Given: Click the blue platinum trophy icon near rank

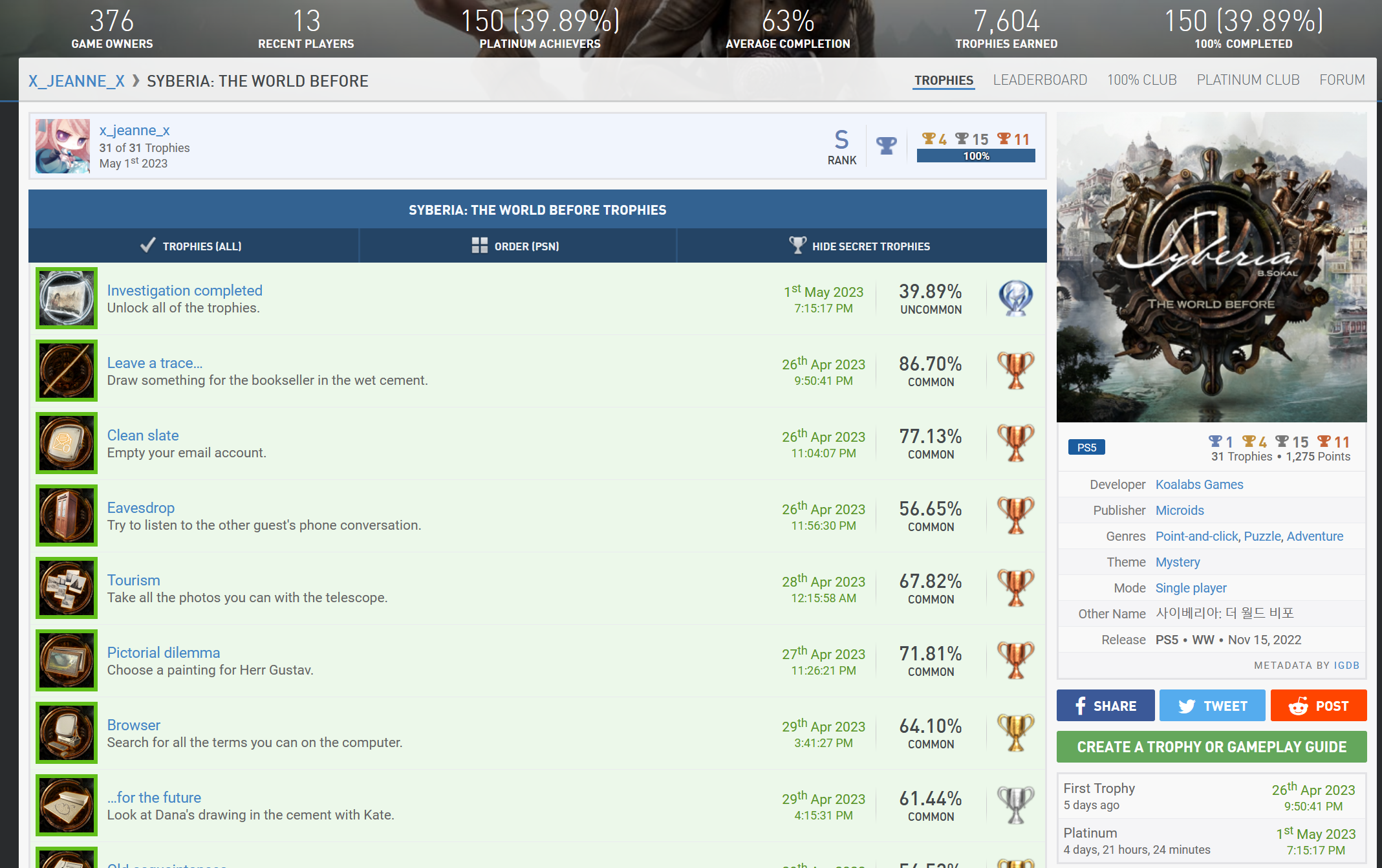Looking at the screenshot, I should [886, 146].
